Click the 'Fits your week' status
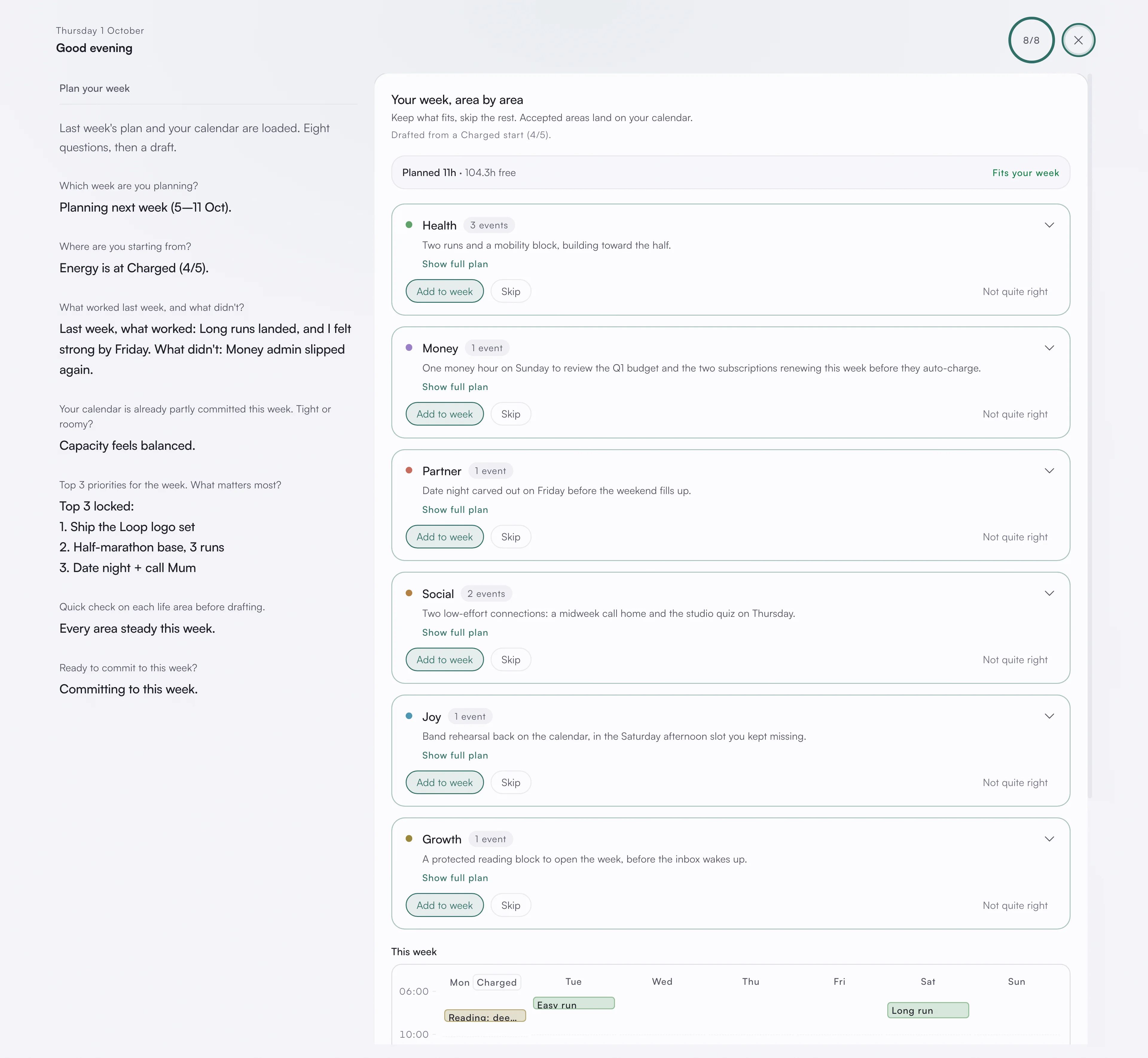This screenshot has width=1148, height=1058. click(1025, 173)
